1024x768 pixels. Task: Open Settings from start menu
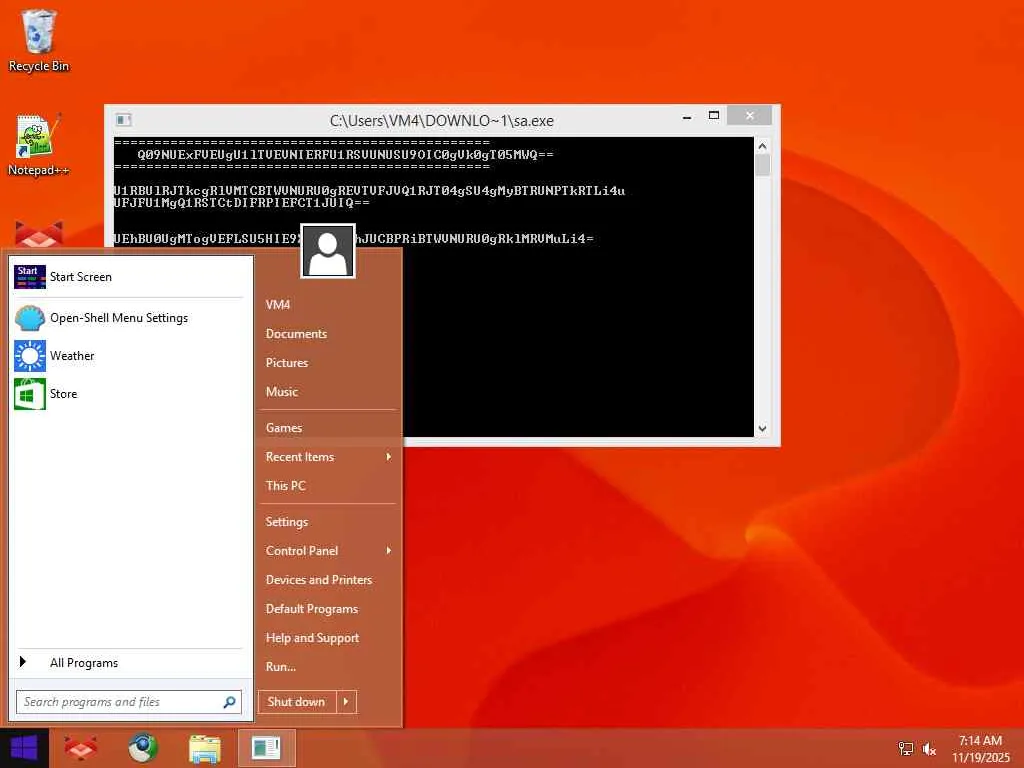click(x=328, y=522)
